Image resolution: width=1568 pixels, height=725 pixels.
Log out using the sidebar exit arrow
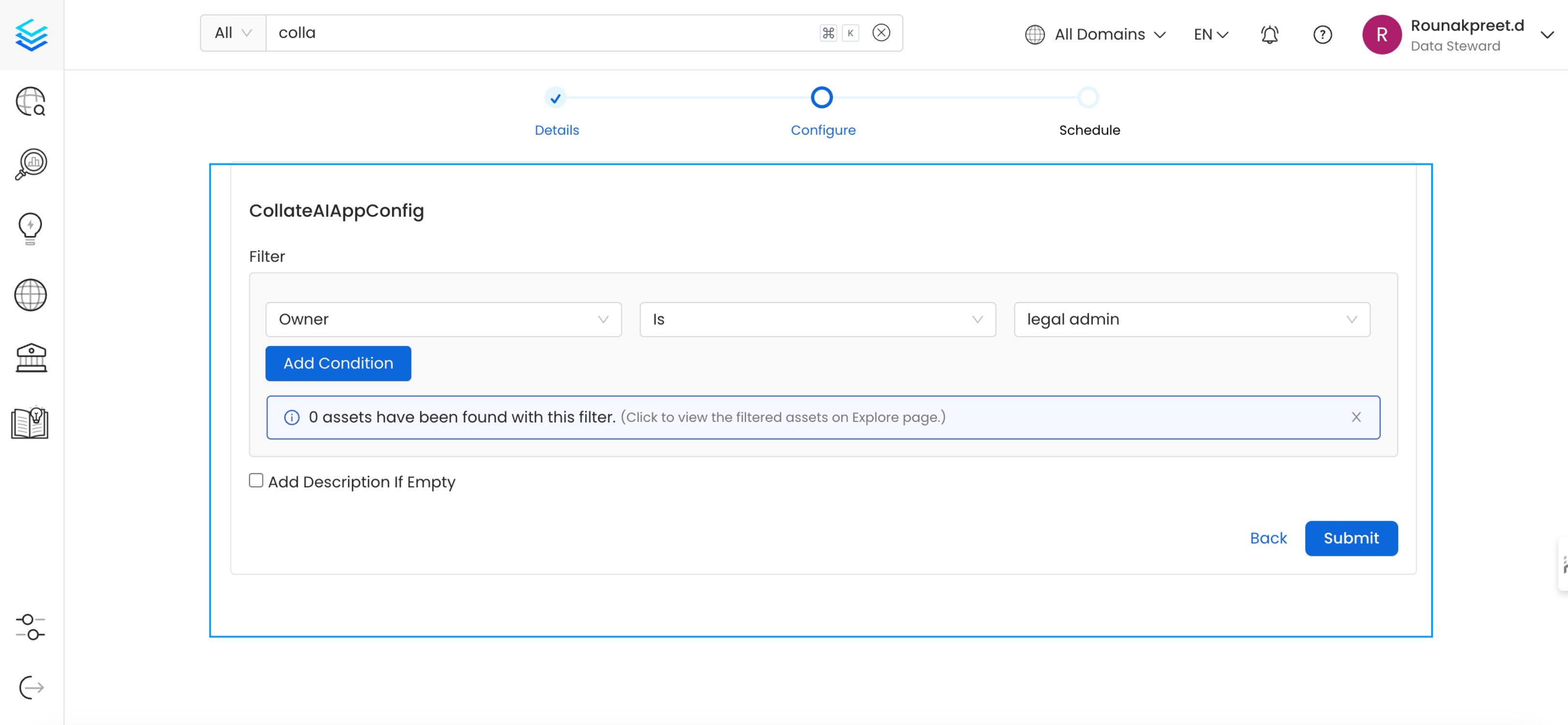[30, 687]
